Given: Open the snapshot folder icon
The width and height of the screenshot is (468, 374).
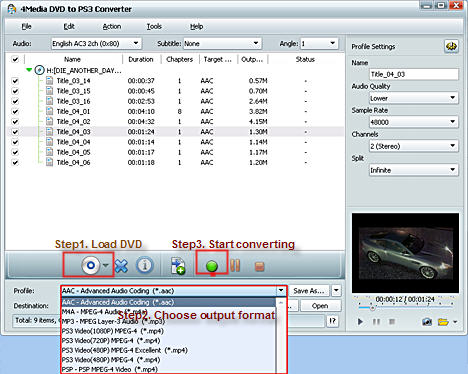Looking at the screenshot, I should pos(443,322).
